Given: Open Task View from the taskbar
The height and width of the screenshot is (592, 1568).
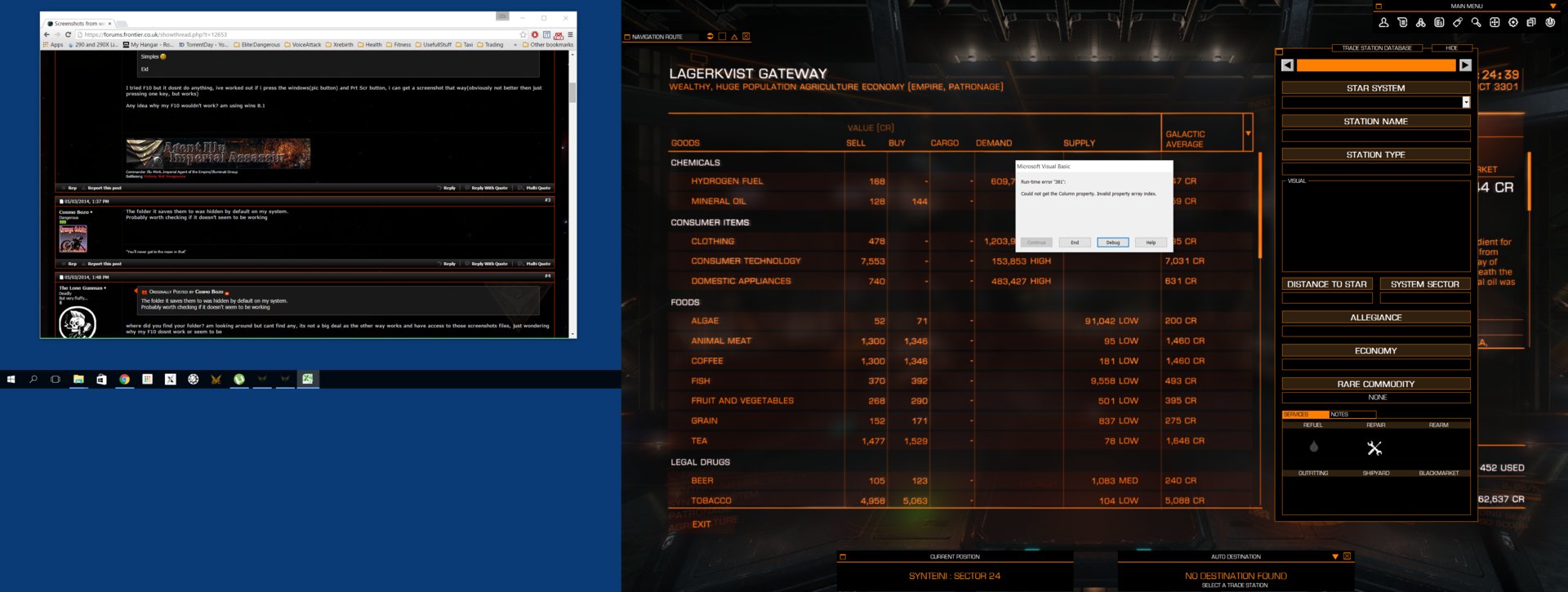Looking at the screenshot, I should [x=56, y=379].
